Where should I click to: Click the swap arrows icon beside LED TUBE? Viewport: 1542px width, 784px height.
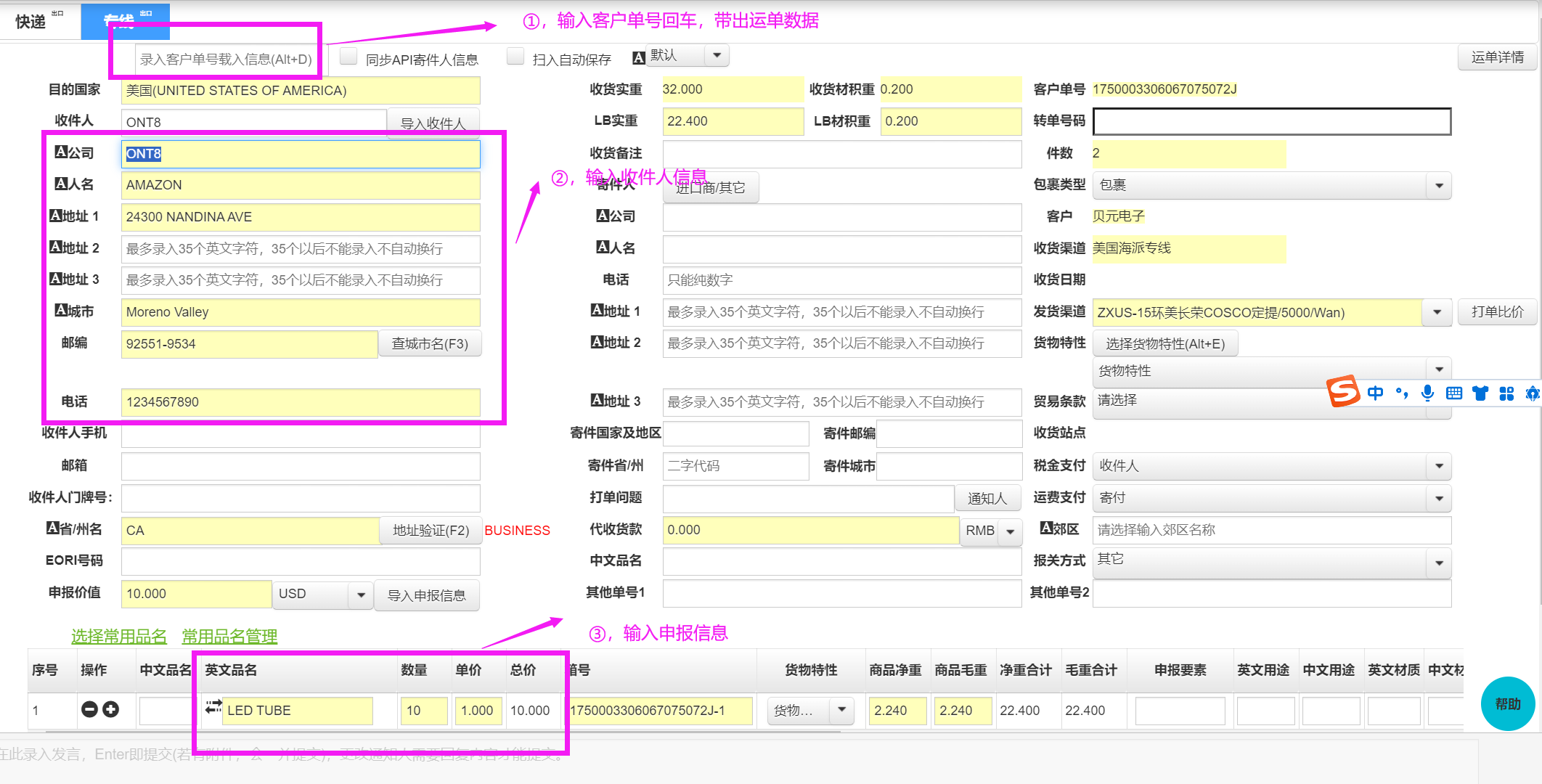click(213, 706)
